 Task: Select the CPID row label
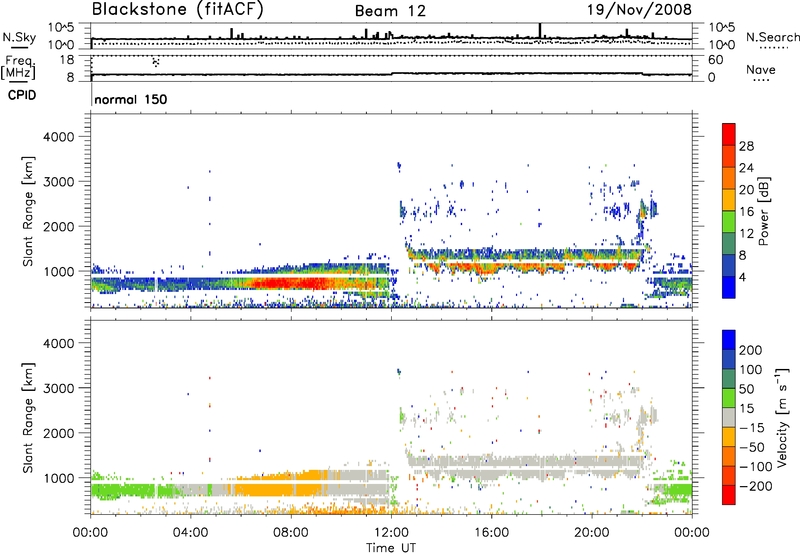(x=22, y=95)
